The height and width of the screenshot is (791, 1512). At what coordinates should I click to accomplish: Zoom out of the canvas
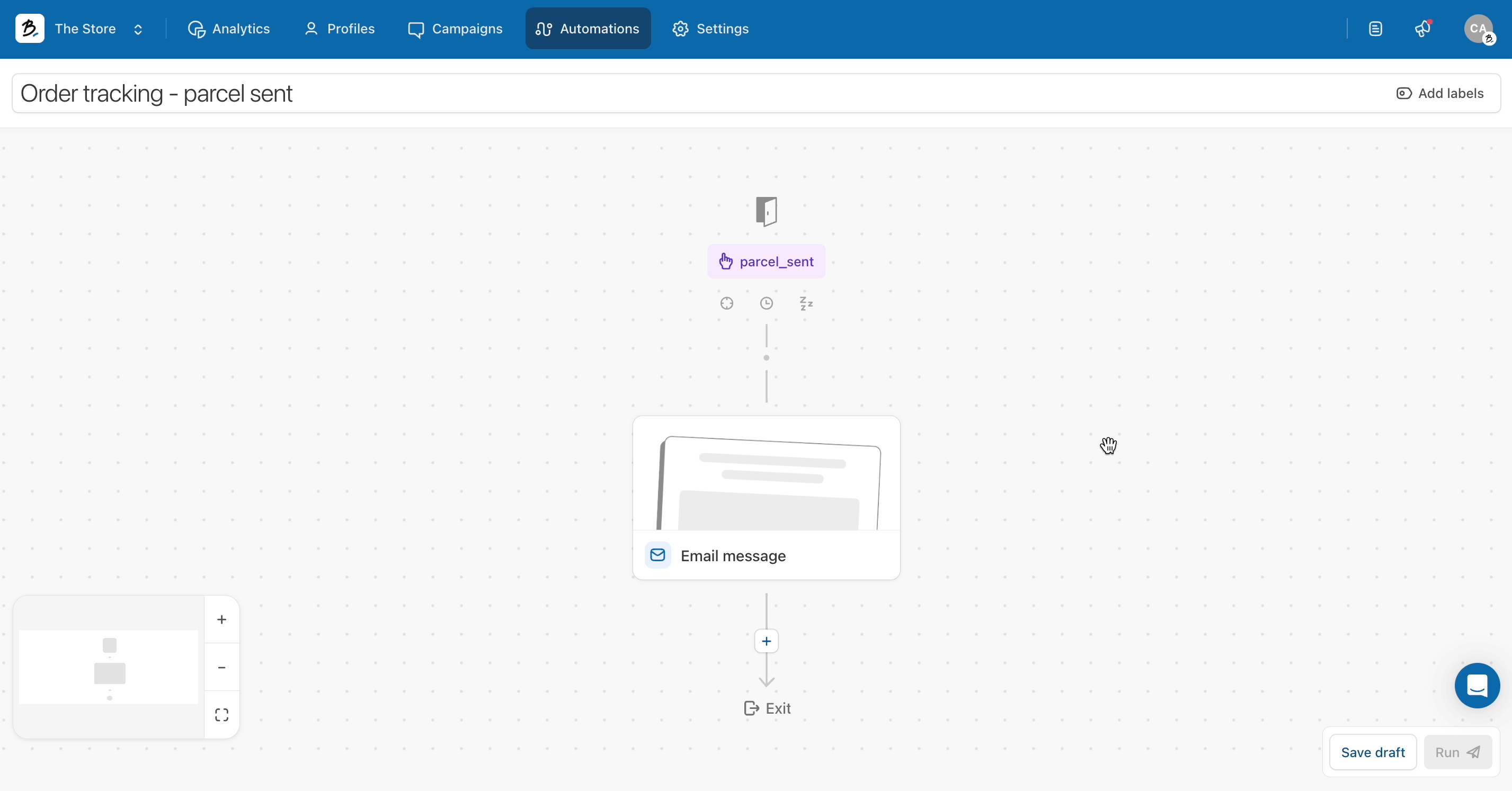(x=221, y=667)
